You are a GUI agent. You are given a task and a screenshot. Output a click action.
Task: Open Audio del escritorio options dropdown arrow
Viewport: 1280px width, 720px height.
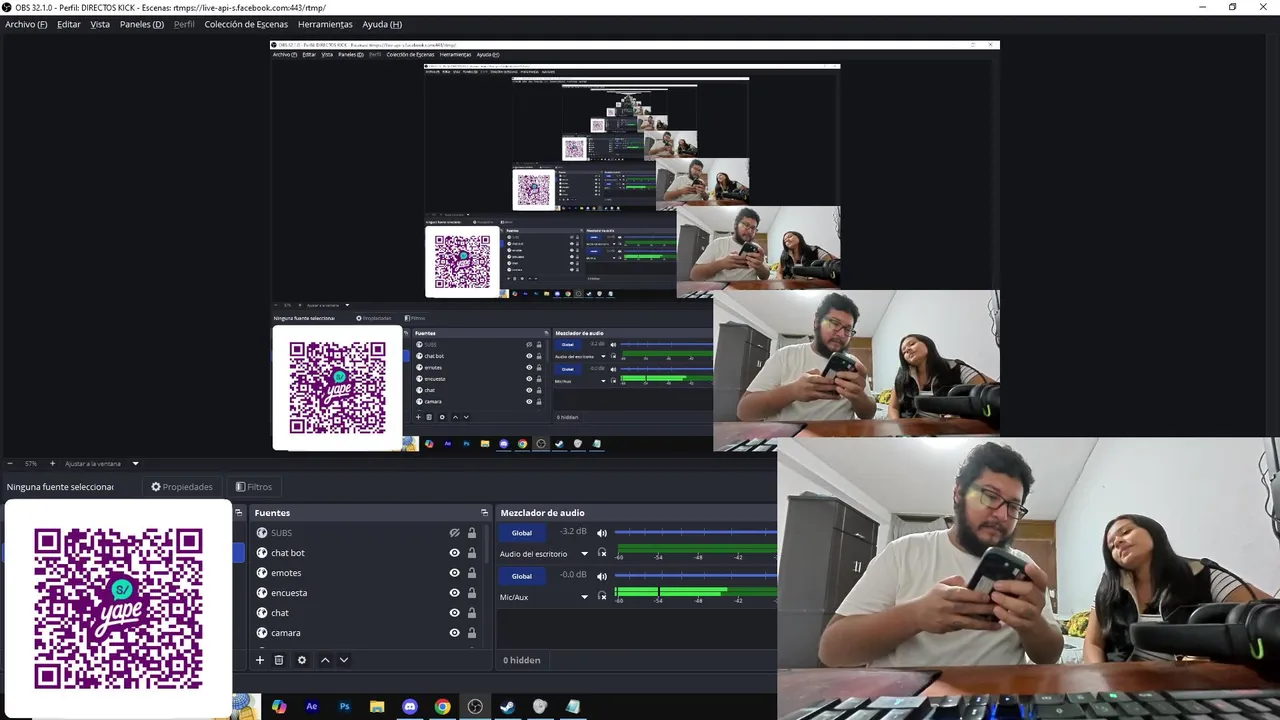[585, 554]
